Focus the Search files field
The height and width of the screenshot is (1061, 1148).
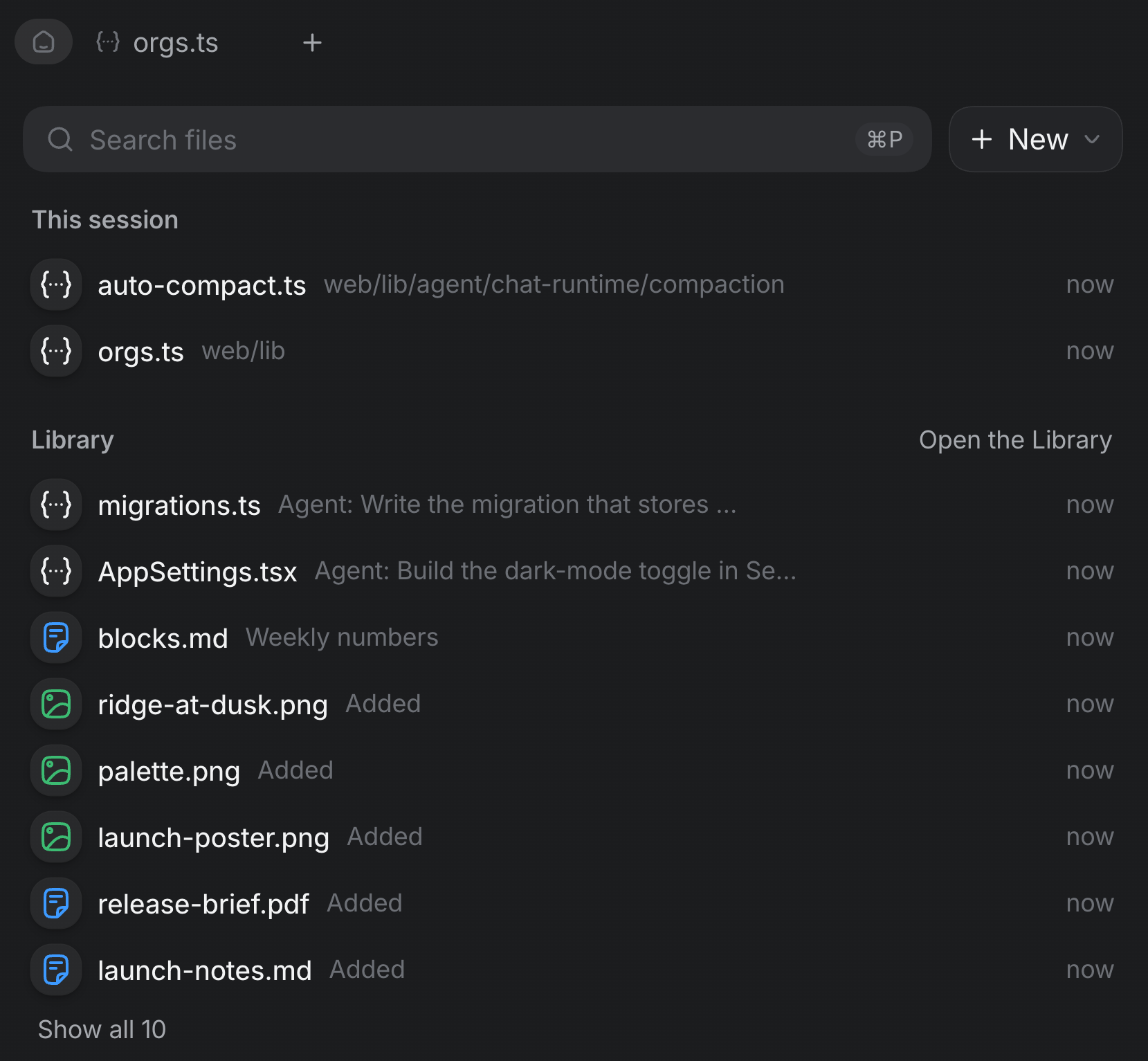477,139
